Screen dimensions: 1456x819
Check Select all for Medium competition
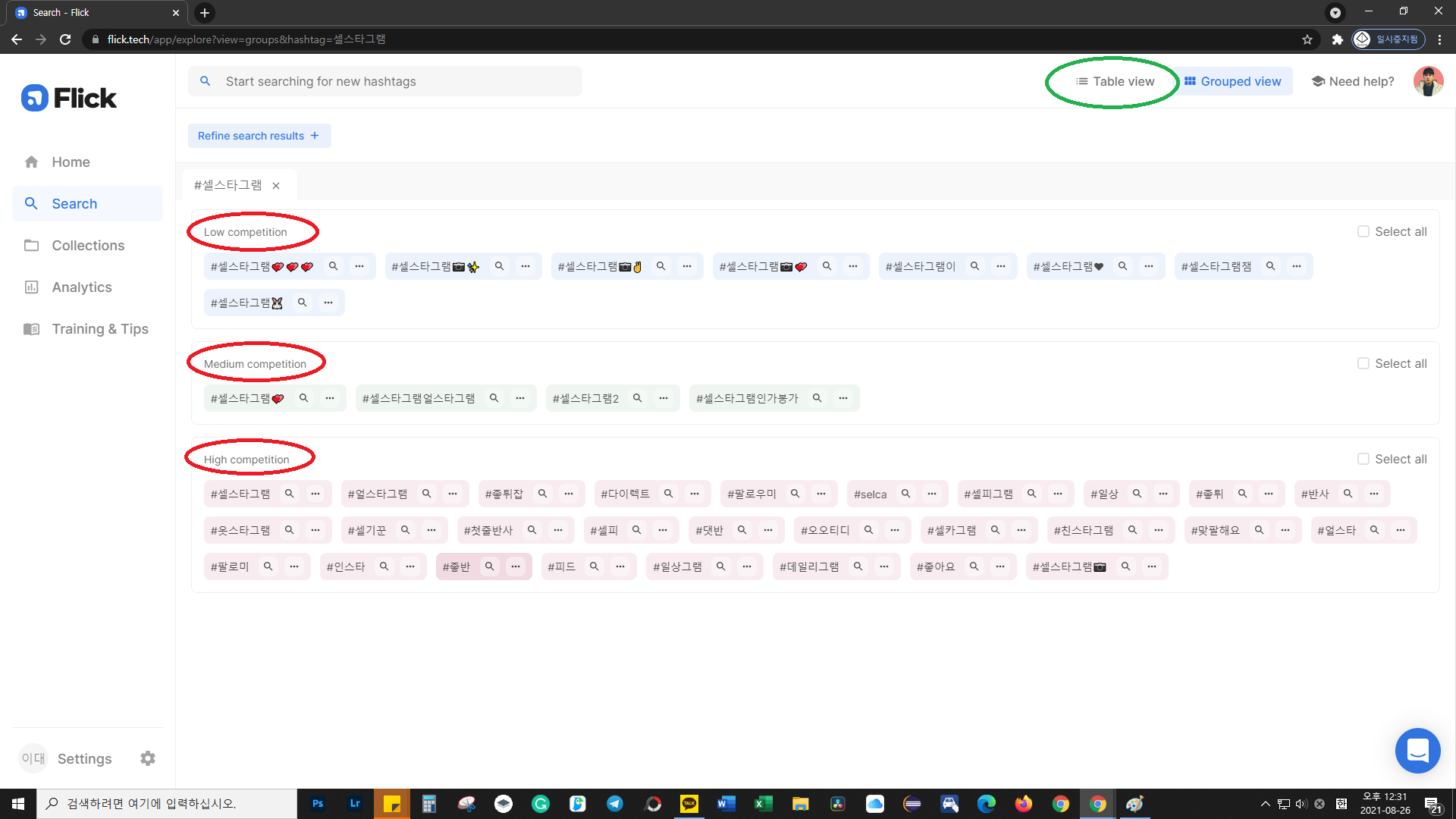pyautogui.click(x=1363, y=363)
